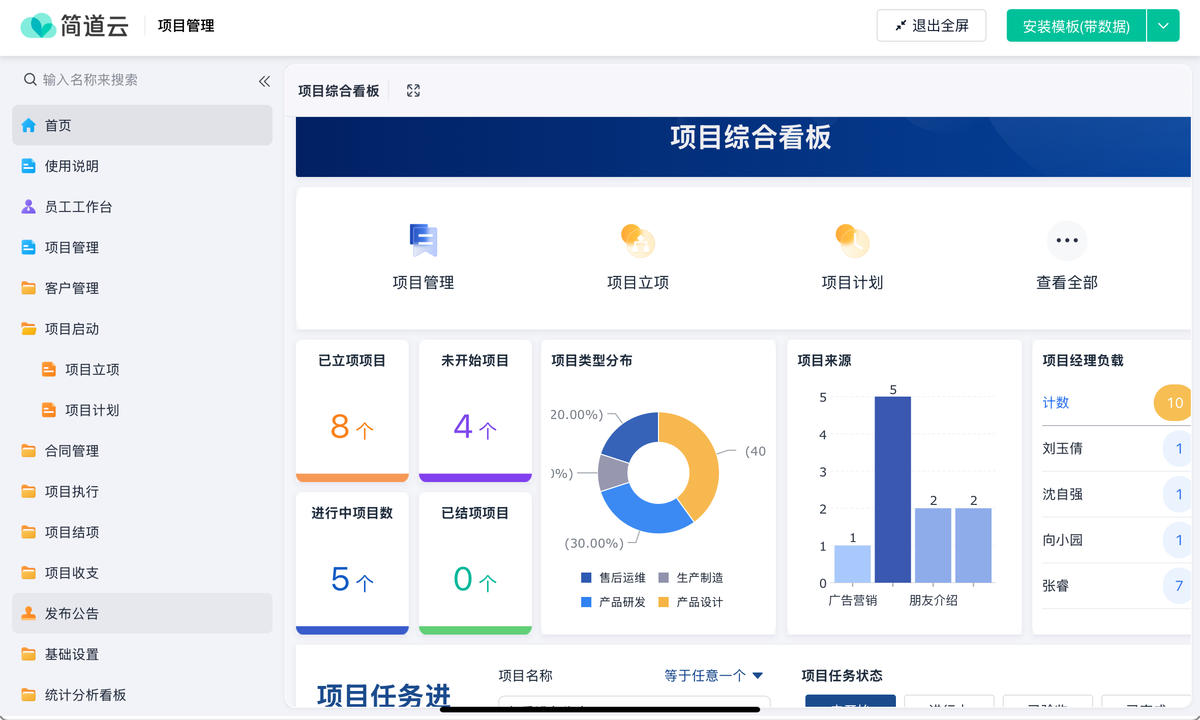Open 发布公告 in the sidebar
This screenshot has height=720, width=1200.
[142, 613]
